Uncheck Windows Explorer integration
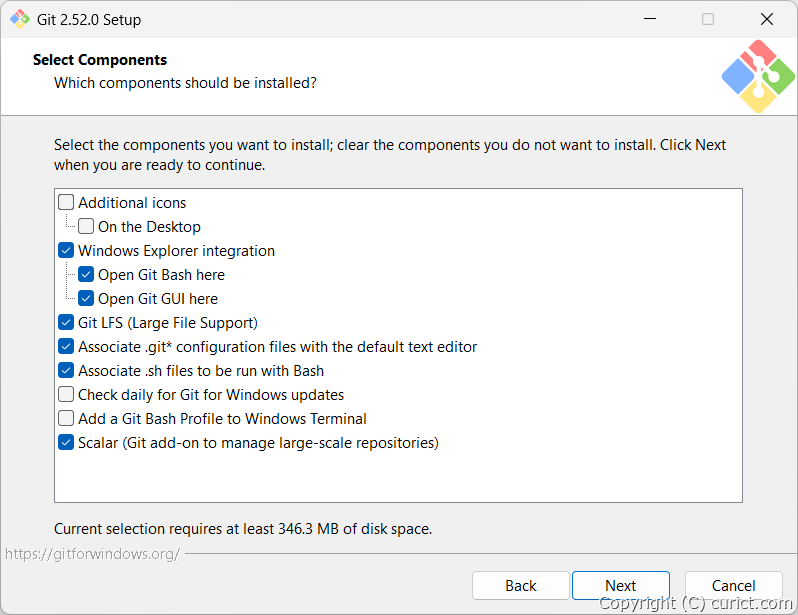This screenshot has height=615, width=798. pos(66,251)
